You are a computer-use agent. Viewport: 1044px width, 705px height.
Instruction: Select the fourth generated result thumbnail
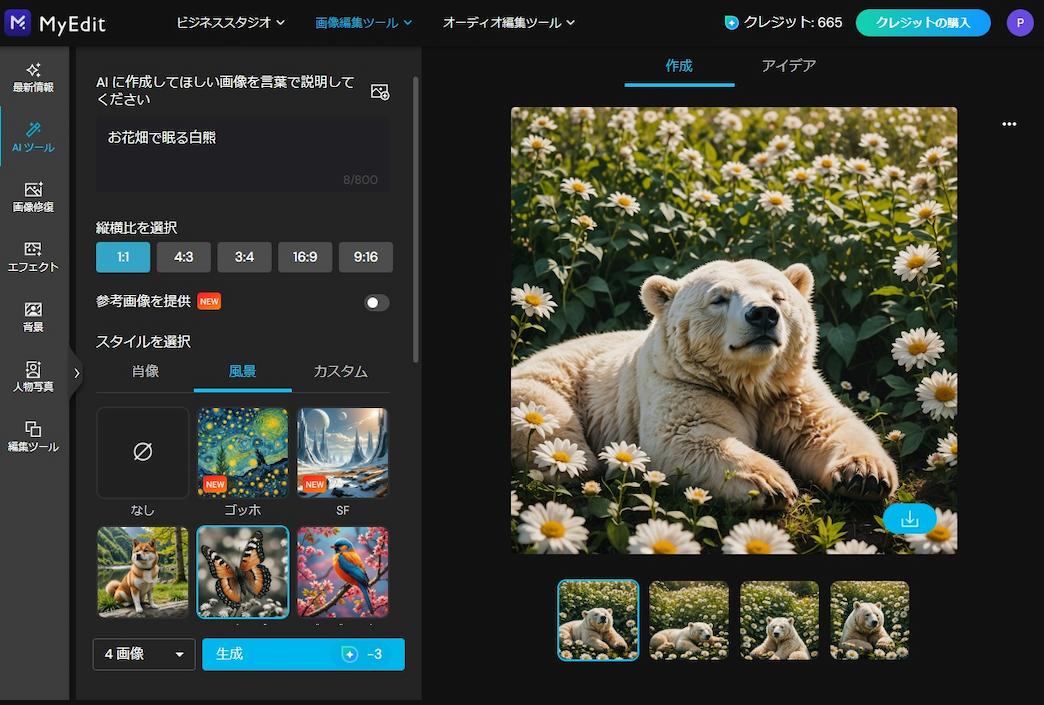coord(870,620)
